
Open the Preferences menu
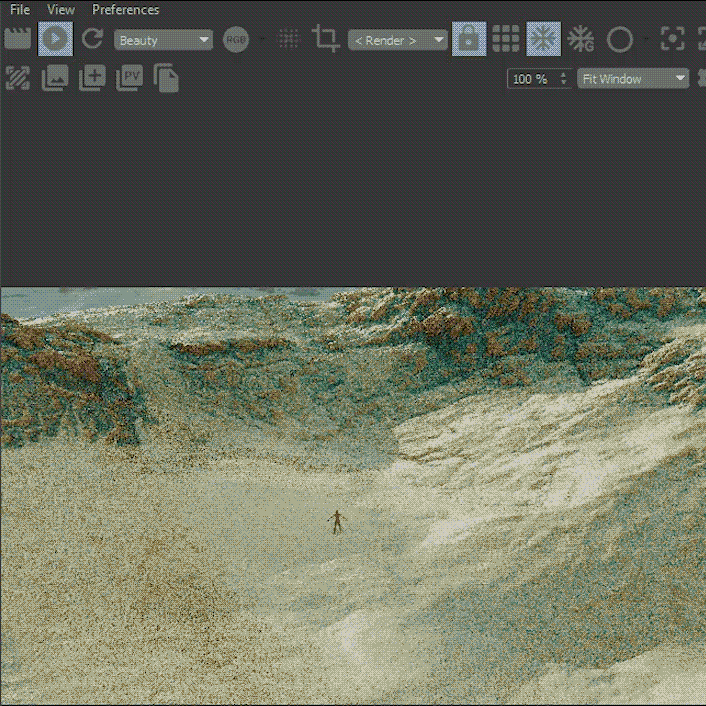[125, 9]
